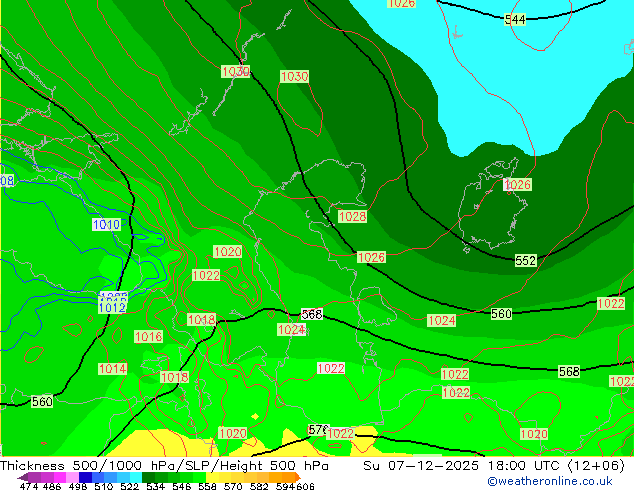Click the 474 legend scale value
Image resolution: width=634 pixels, height=490 pixels.
pos(28,486)
